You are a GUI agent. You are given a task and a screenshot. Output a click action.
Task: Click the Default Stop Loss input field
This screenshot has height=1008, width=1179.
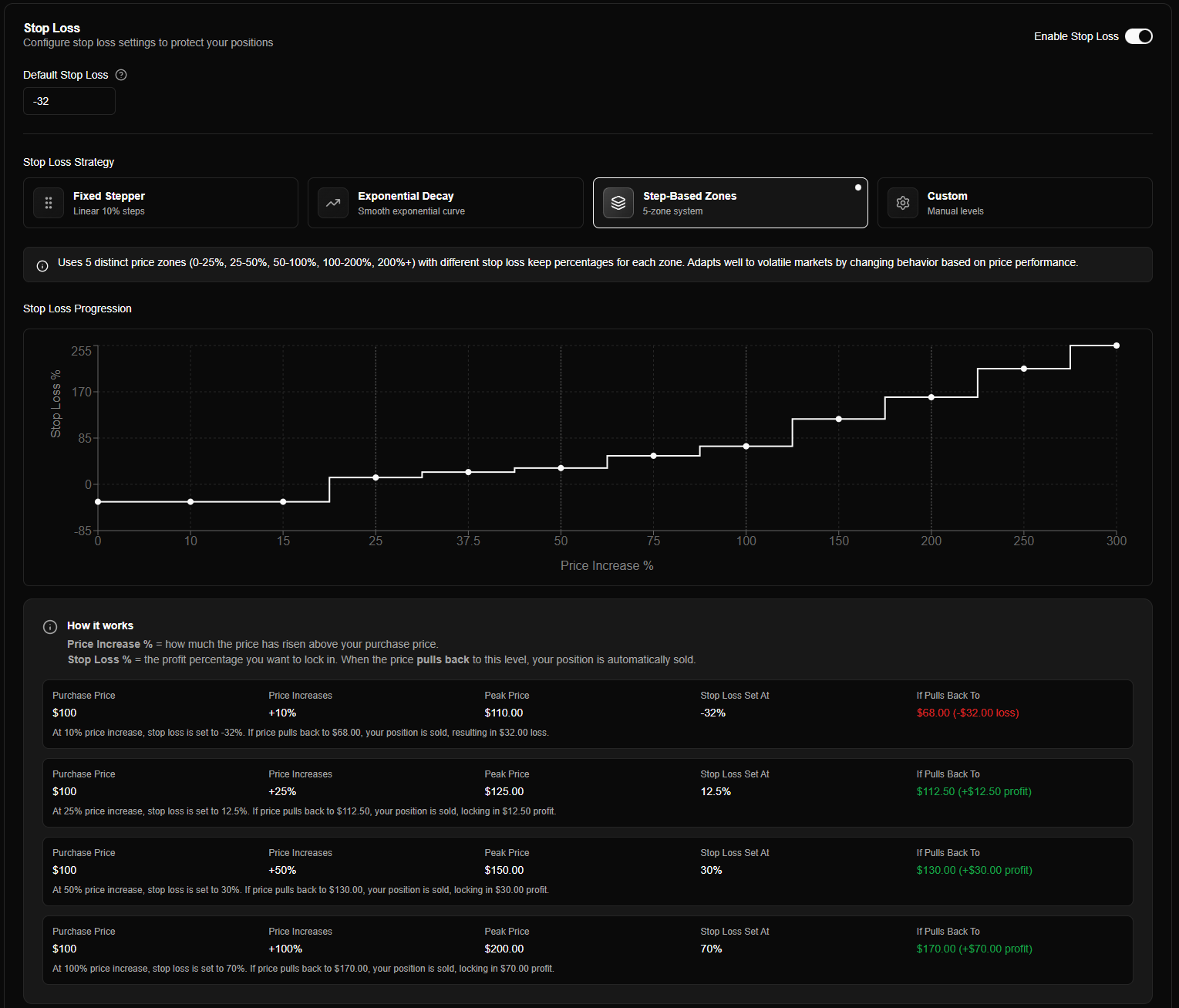69,101
